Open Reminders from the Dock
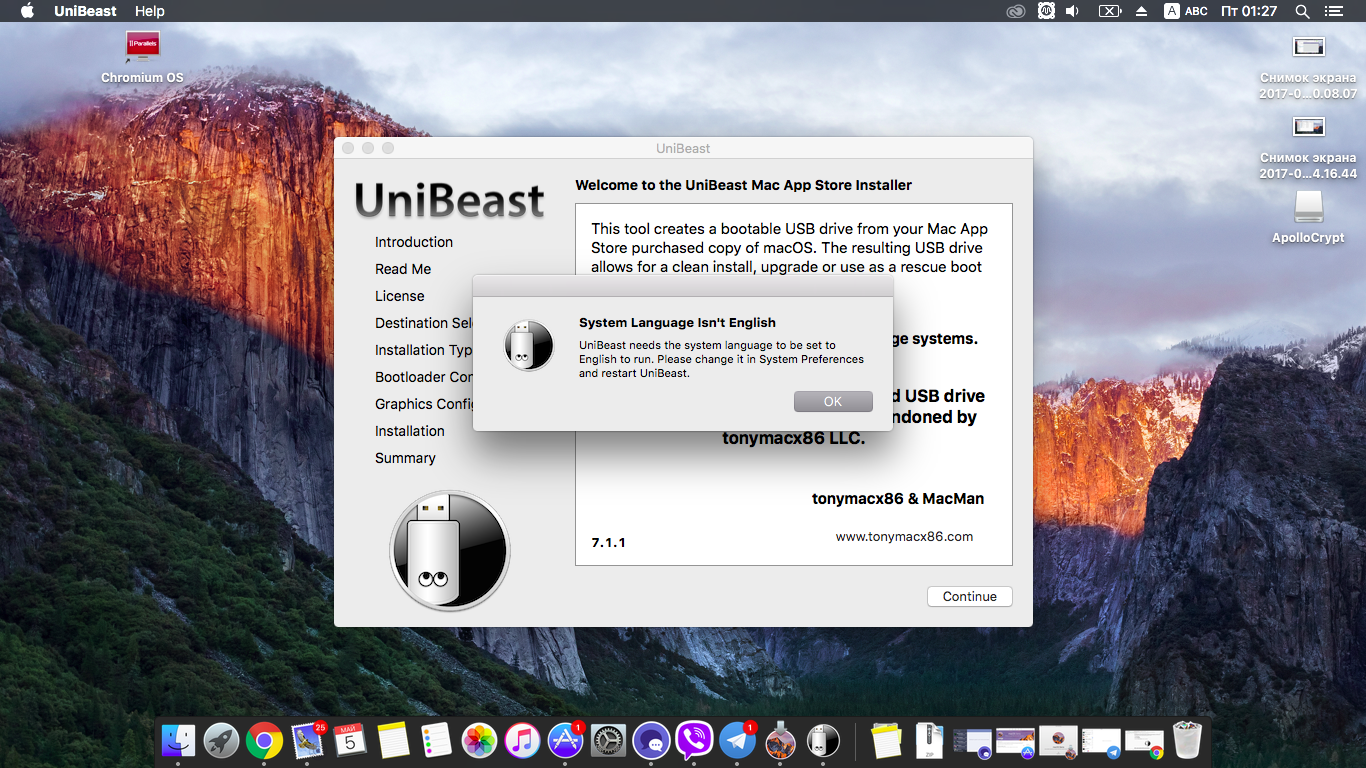This screenshot has height=768, width=1366. pos(436,740)
